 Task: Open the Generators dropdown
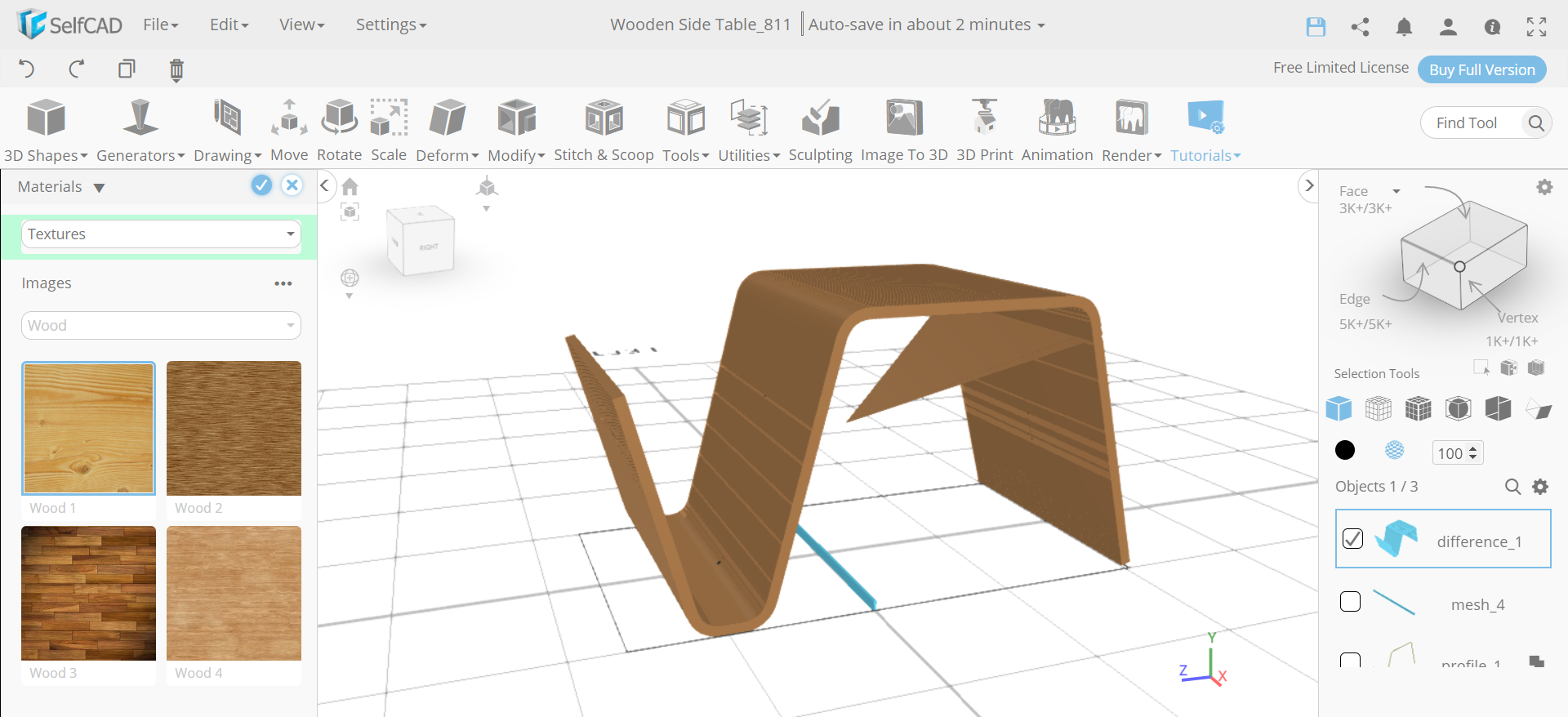click(140, 131)
